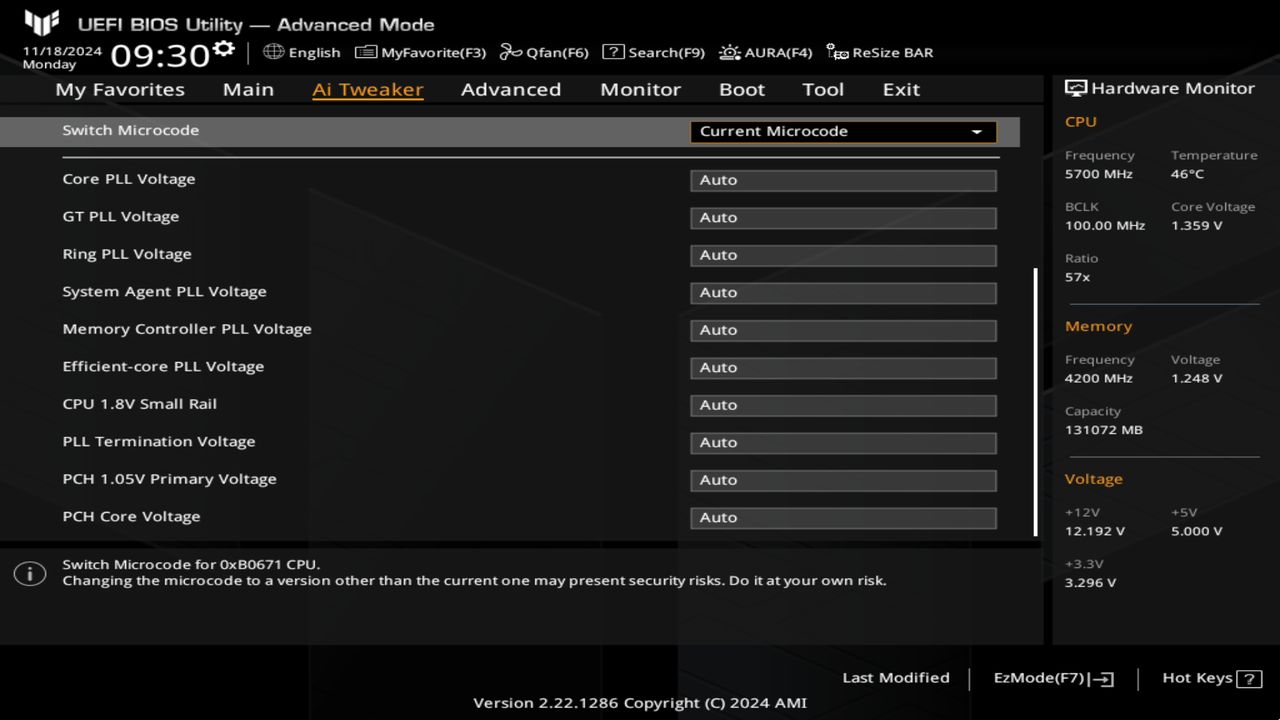Open the Tool tab
Image resolution: width=1280 pixels, height=720 pixels.
823,89
